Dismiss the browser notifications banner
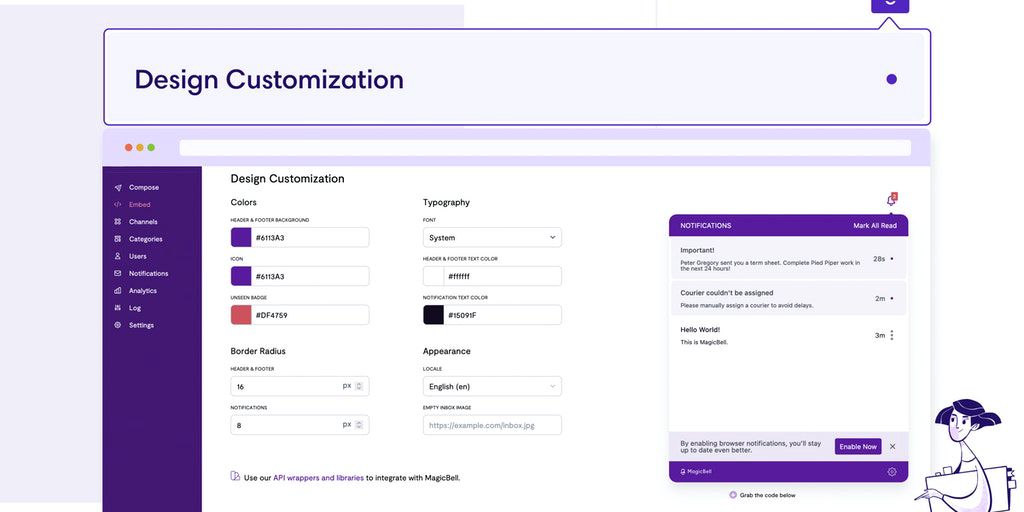The height and width of the screenshot is (512, 1024). click(x=893, y=446)
